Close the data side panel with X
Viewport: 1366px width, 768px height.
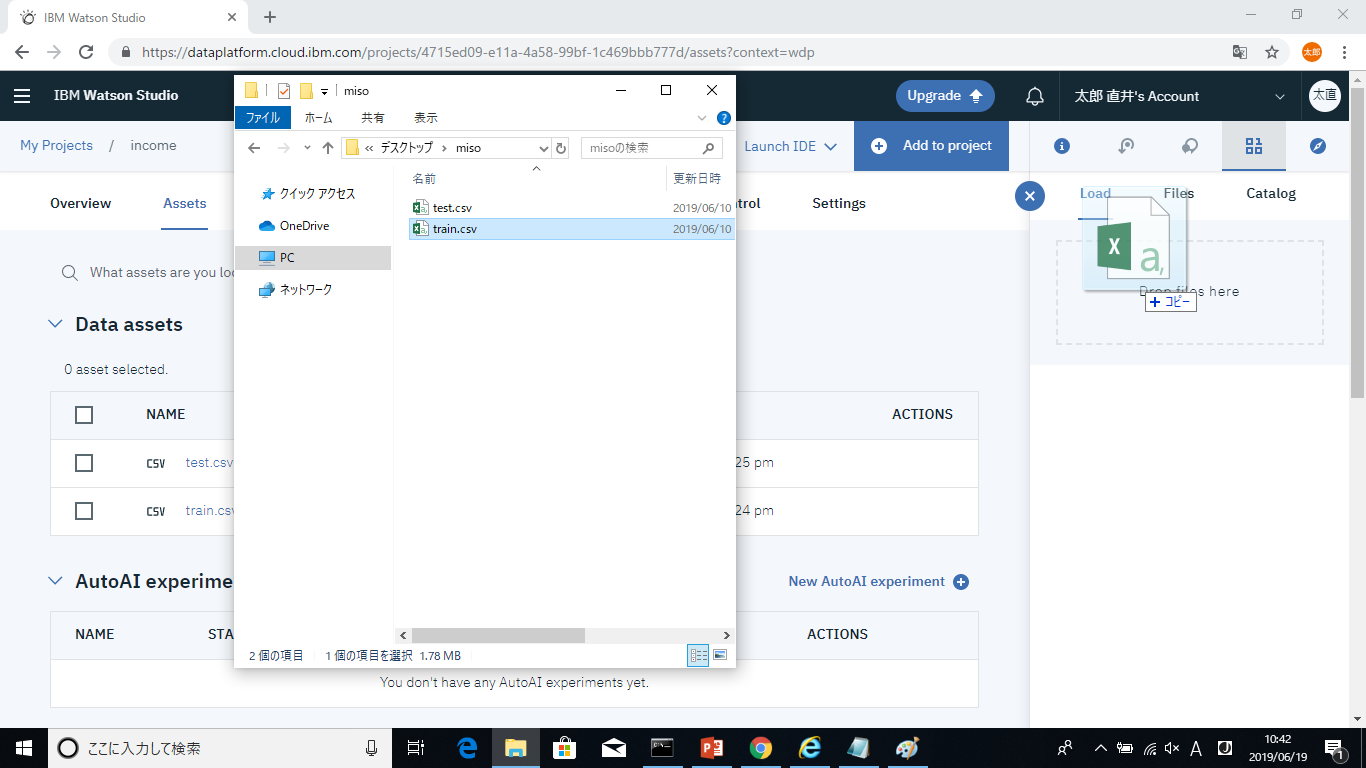click(x=1030, y=195)
